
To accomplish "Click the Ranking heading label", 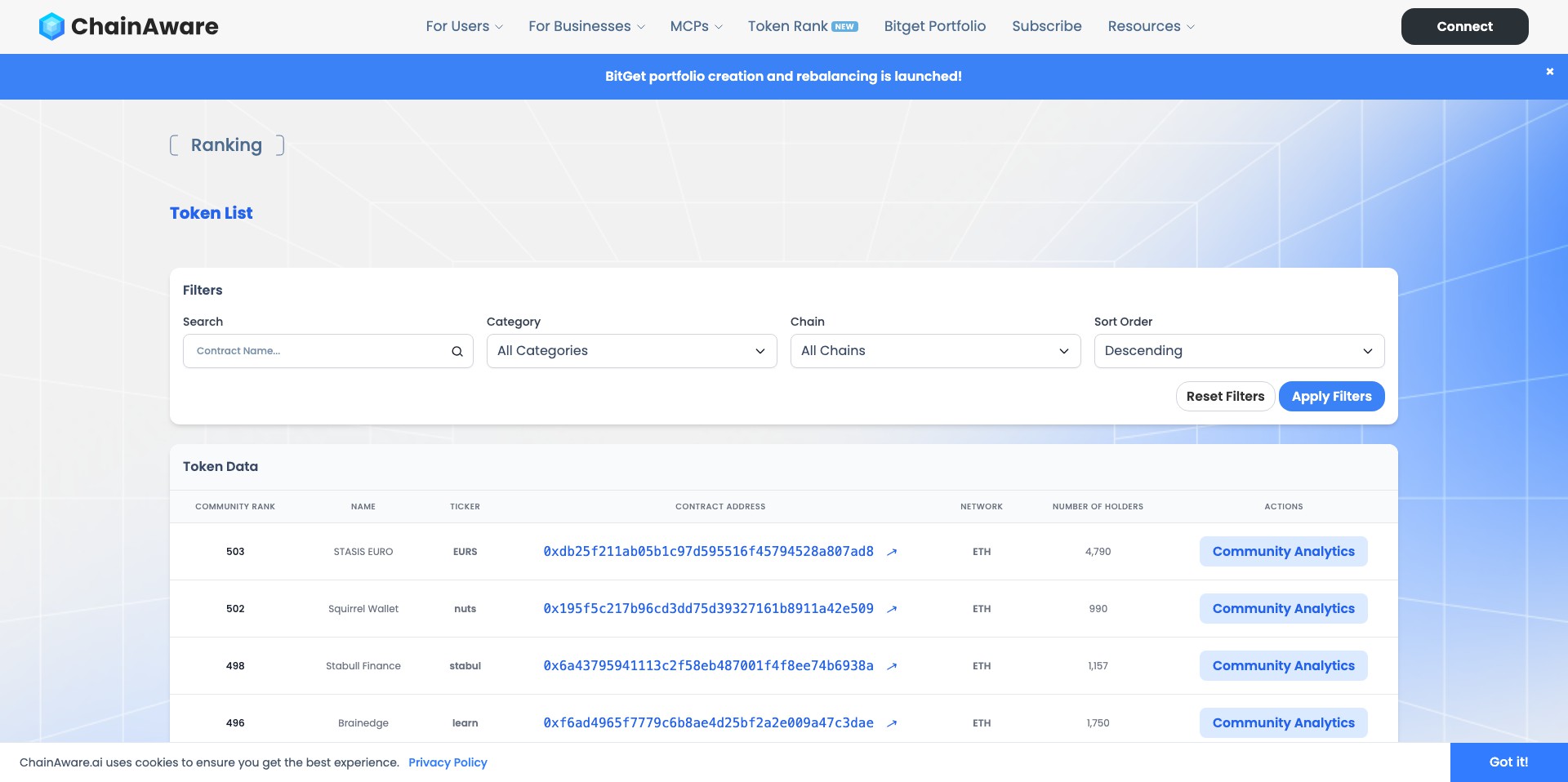I will [x=226, y=145].
